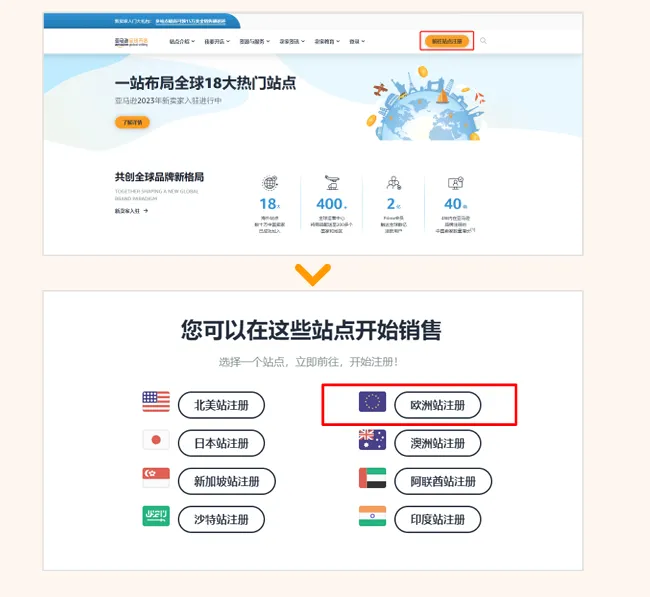Click the Singapore flag icon
Image resolution: width=650 pixels, height=597 pixels.
coord(156,478)
